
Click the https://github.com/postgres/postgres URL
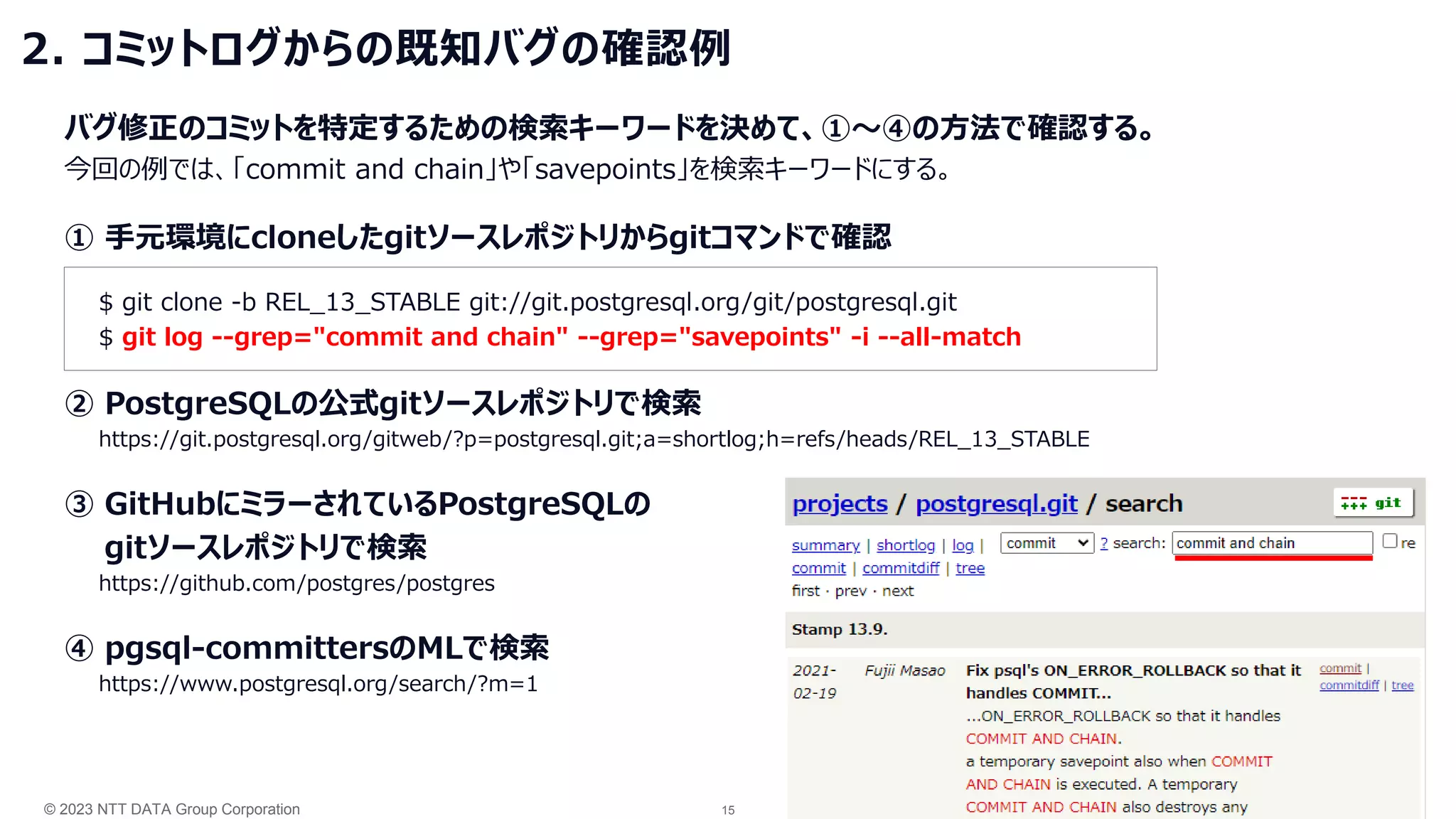pos(296,583)
